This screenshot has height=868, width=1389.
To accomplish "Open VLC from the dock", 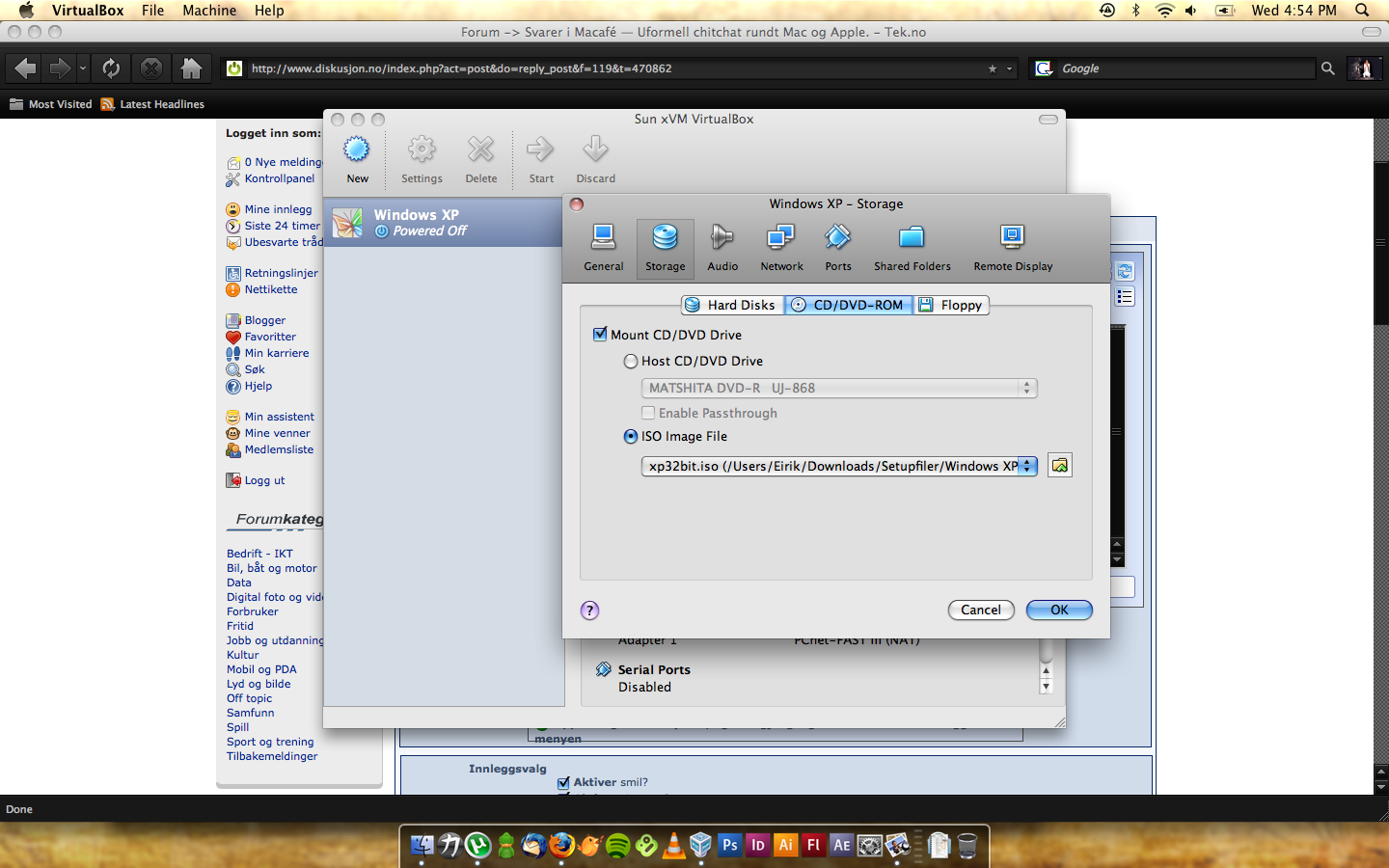I will (674, 846).
